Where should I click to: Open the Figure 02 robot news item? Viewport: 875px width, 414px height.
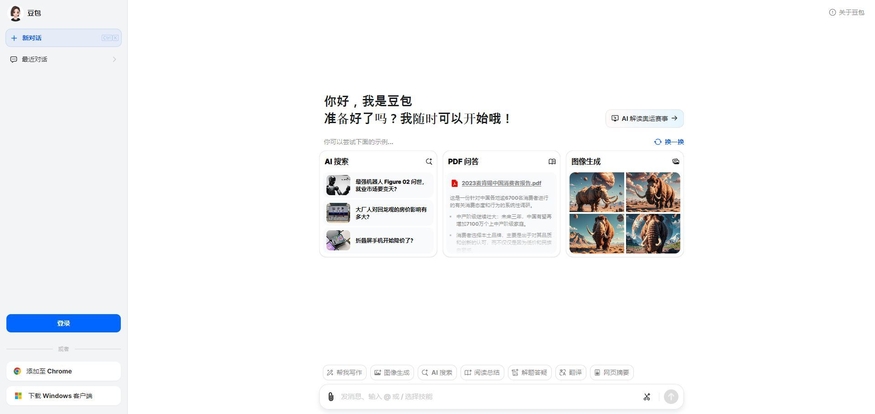click(378, 185)
